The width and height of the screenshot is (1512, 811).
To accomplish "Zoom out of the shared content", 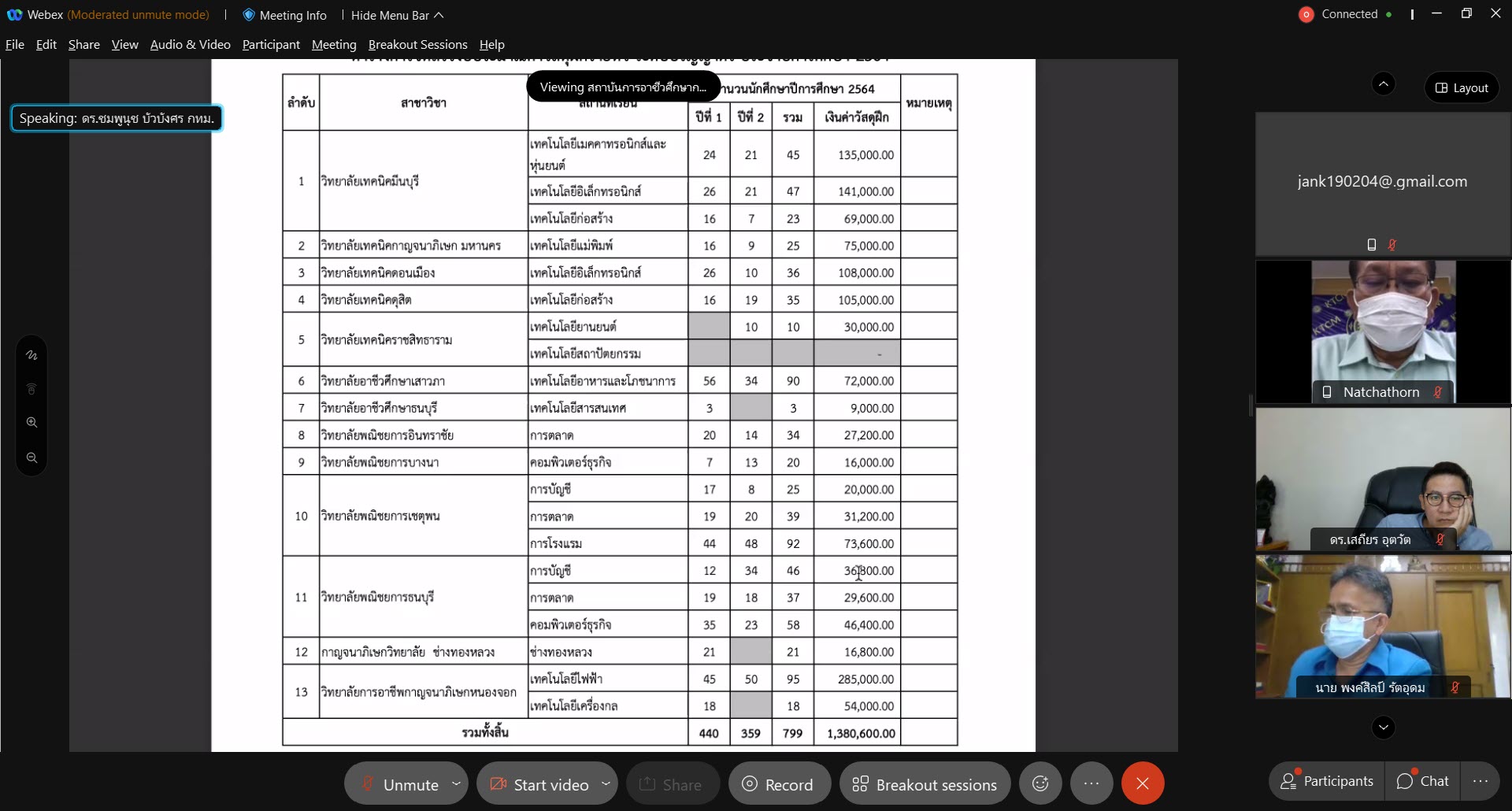I will [x=31, y=457].
